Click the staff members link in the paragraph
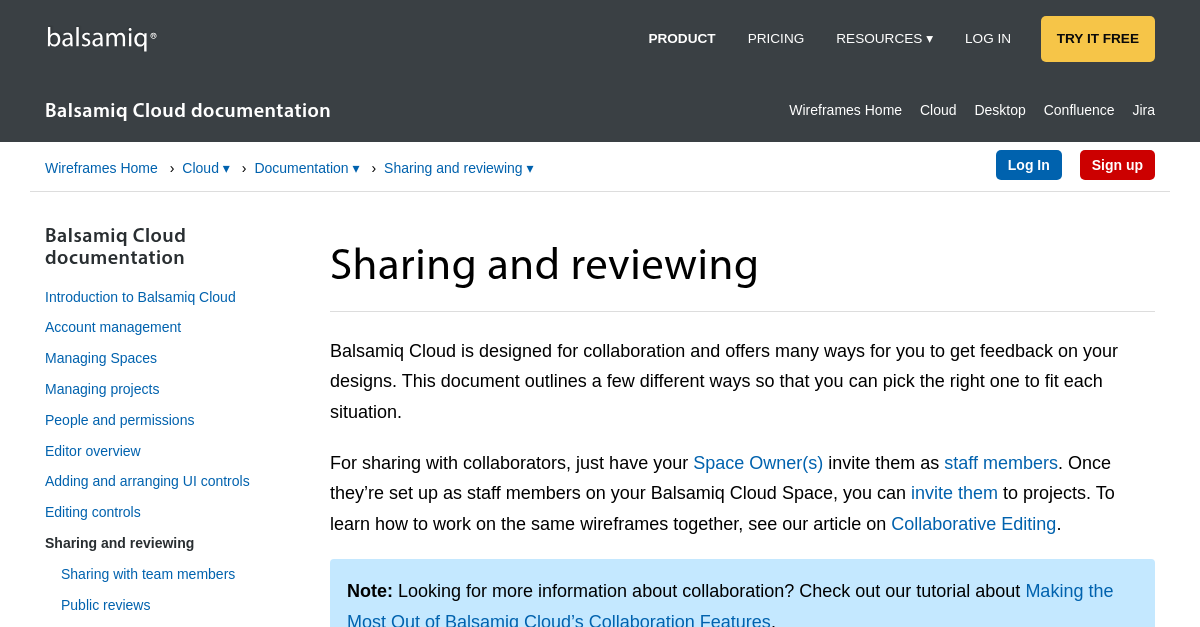This screenshot has width=1200, height=627. (x=1000, y=463)
